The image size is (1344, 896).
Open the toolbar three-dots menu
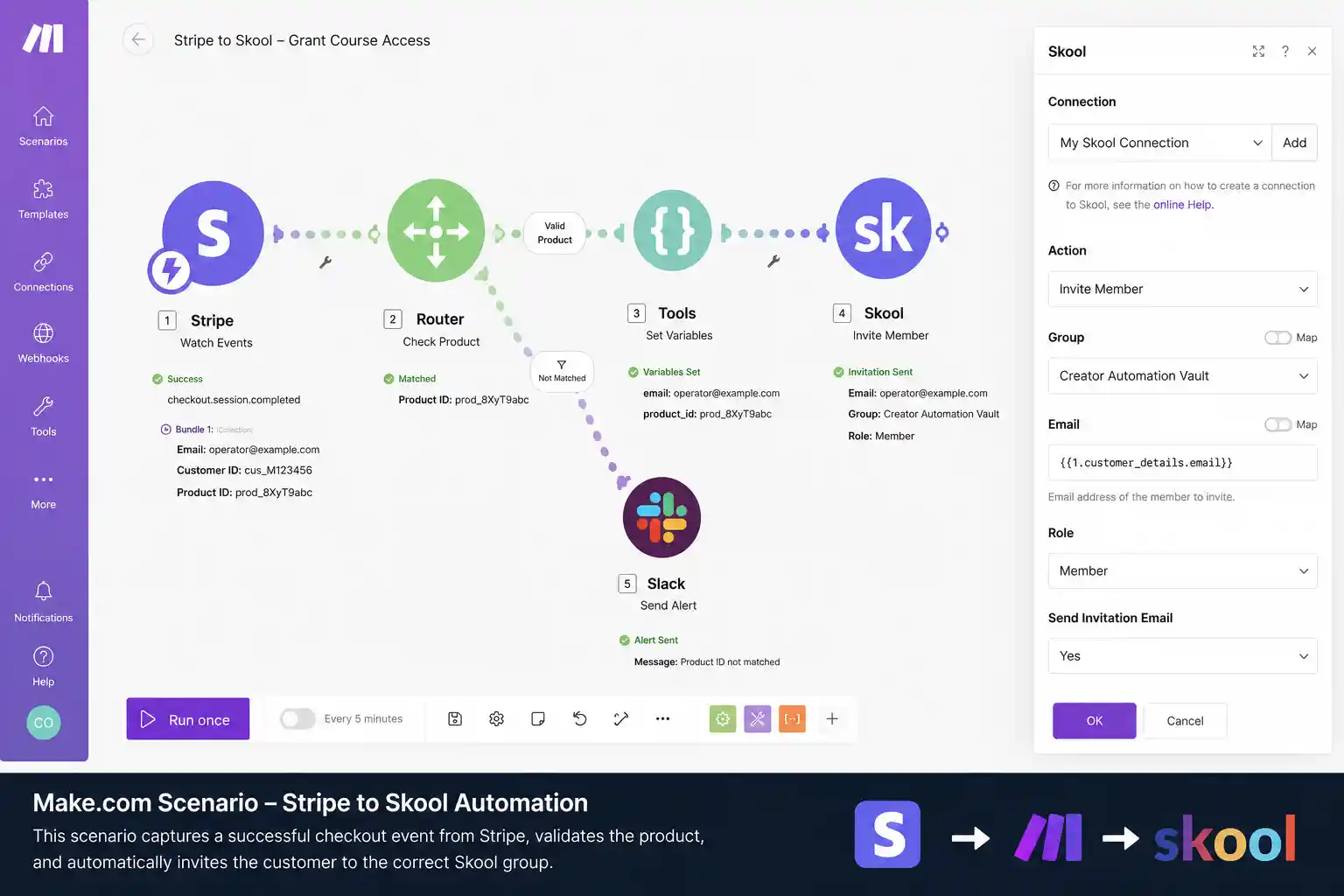(x=662, y=719)
